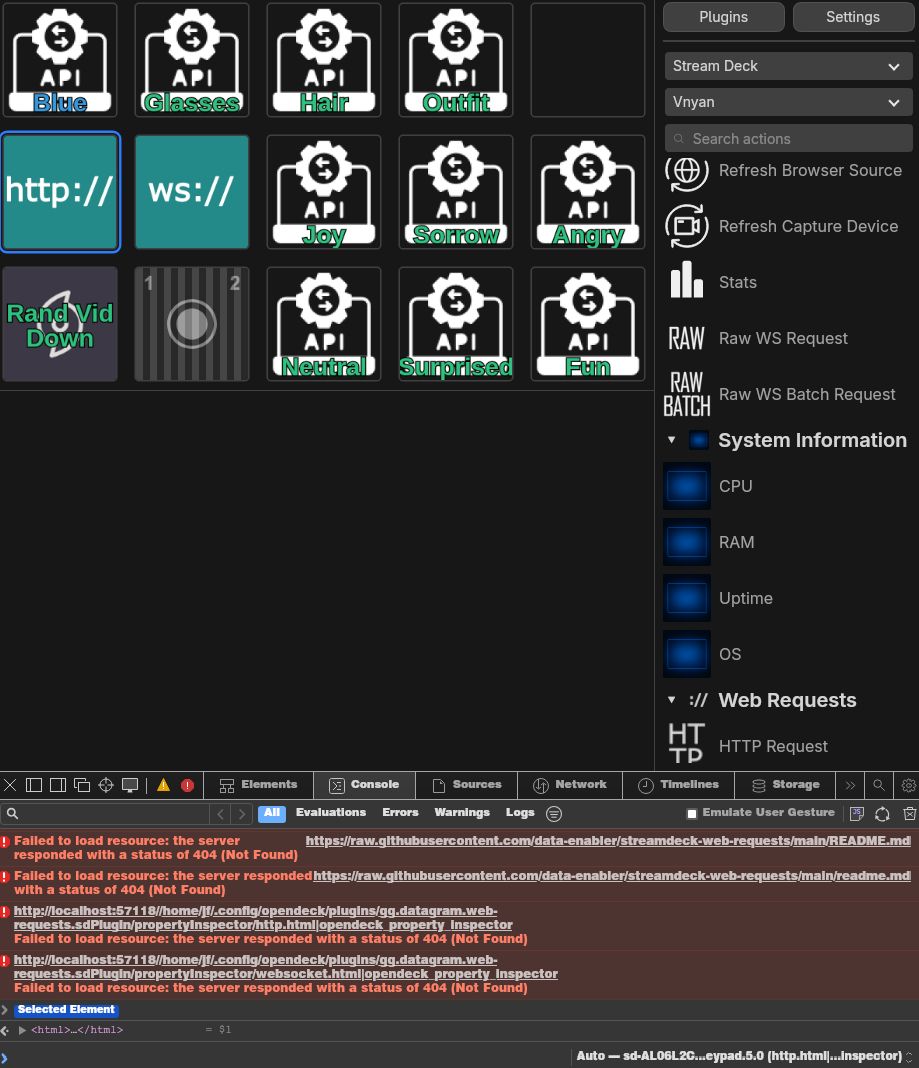Open the Plugins button
Viewport: 919px width, 1068px height.
723,17
